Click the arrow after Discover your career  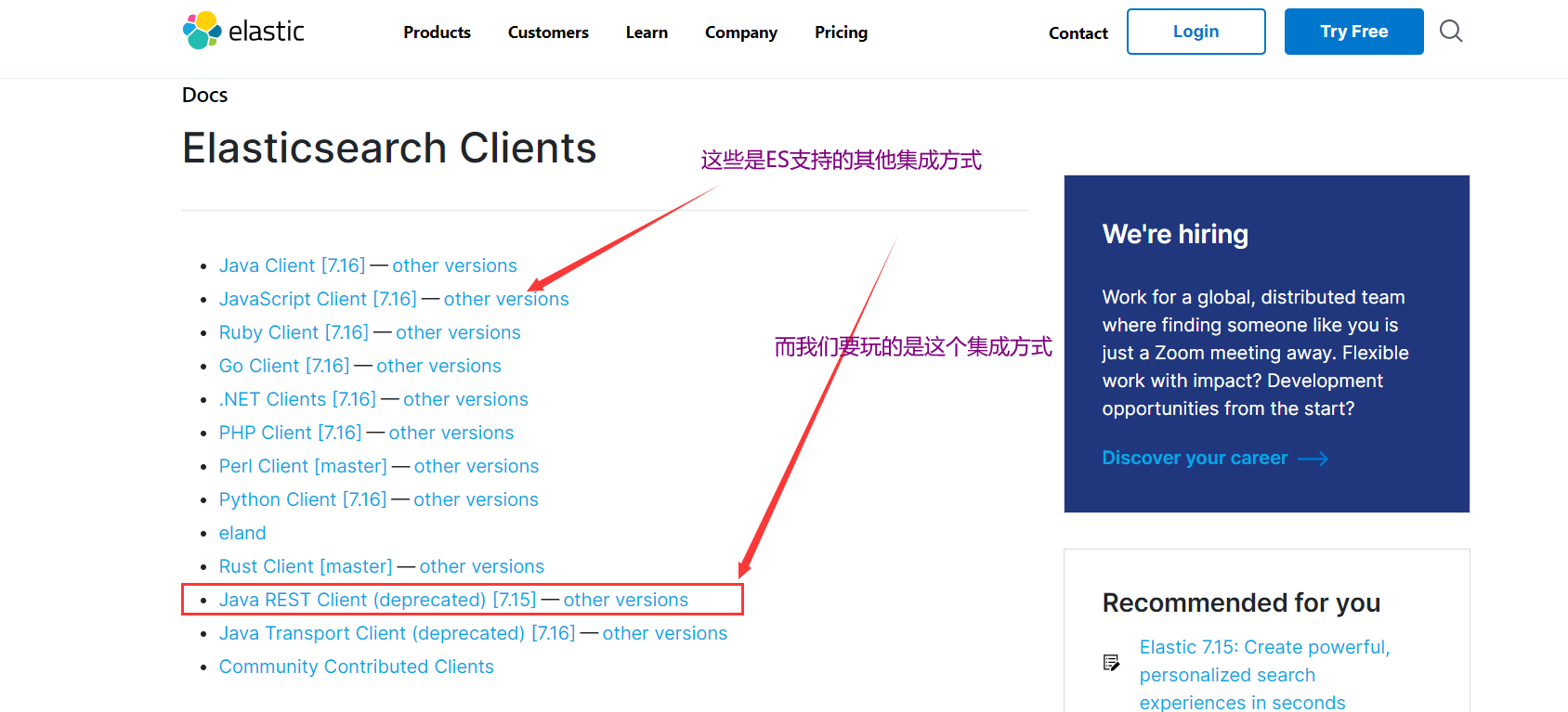coord(1313,459)
